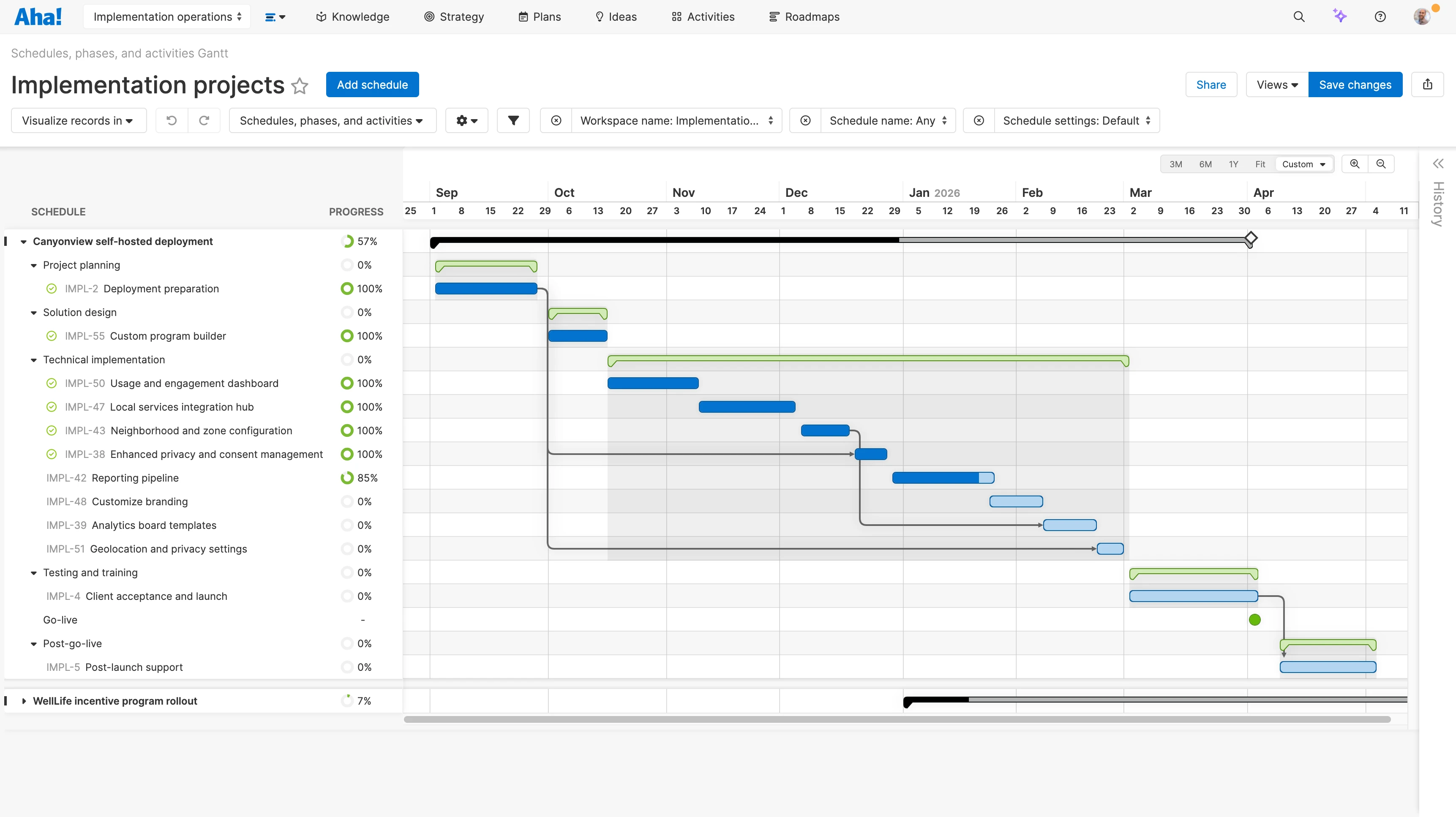Remove the Workspace name filter

point(556,120)
